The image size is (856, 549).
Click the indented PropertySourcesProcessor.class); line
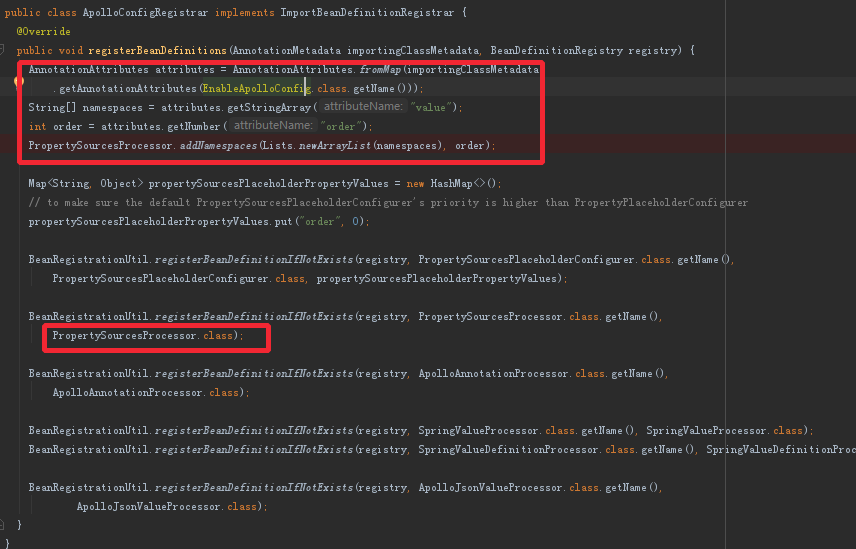pos(148,336)
